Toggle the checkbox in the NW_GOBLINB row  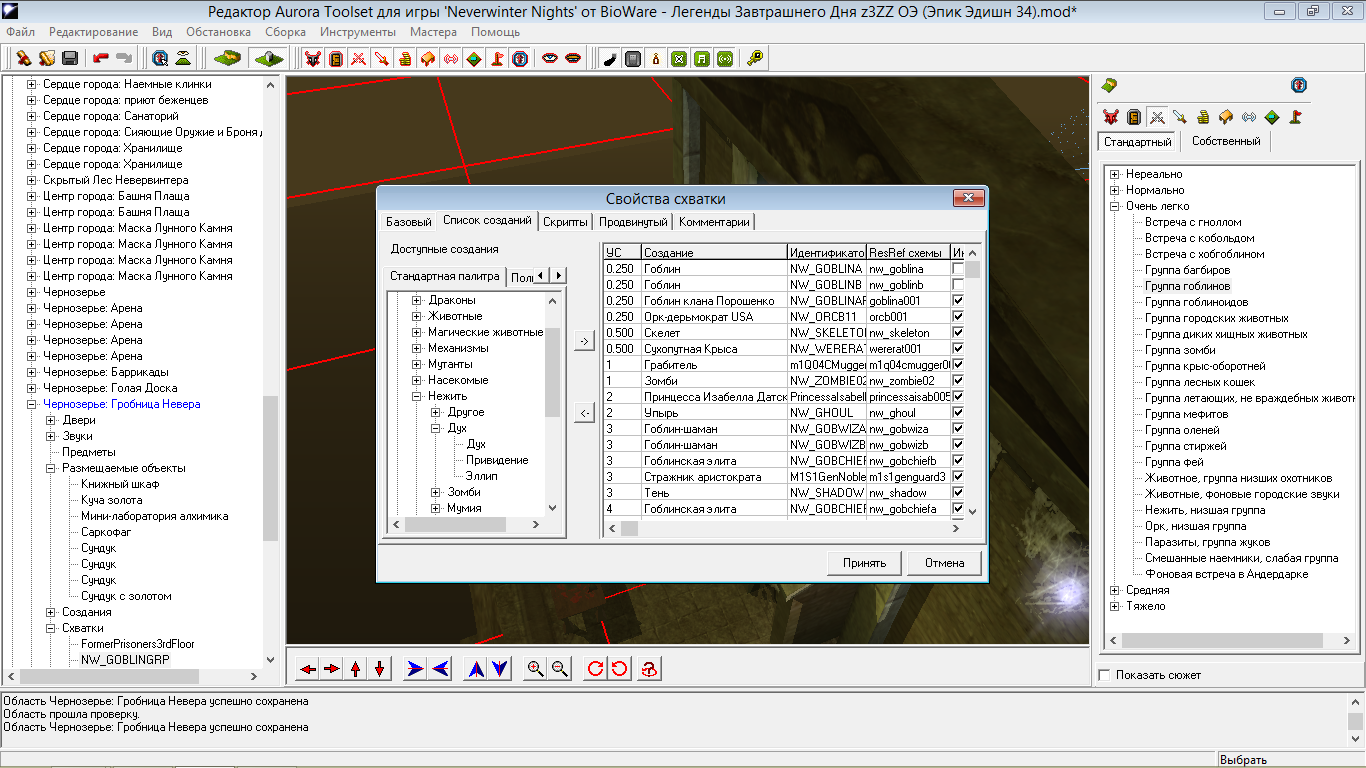coord(959,285)
